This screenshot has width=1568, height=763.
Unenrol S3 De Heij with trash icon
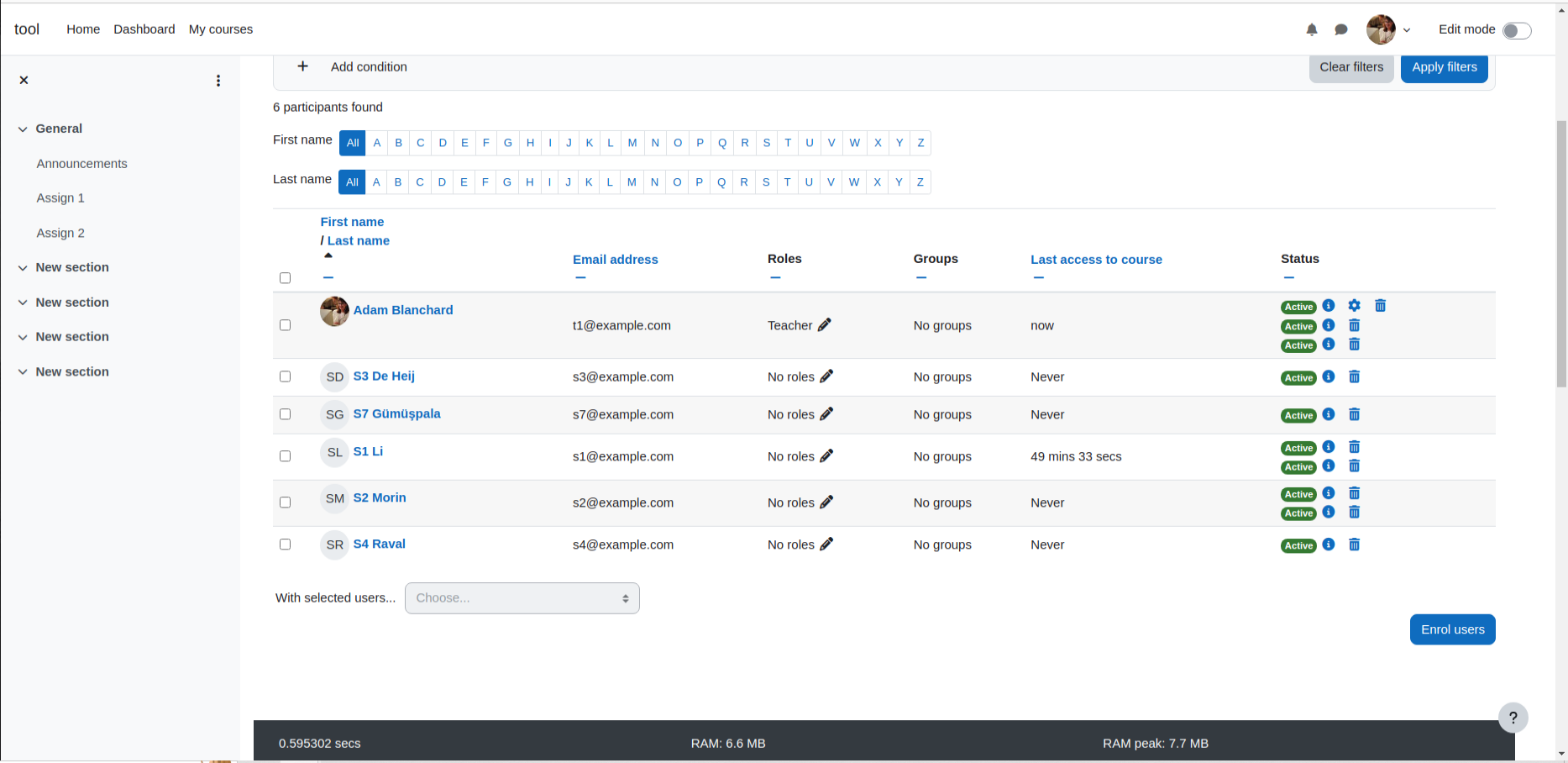[x=1355, y=376]
